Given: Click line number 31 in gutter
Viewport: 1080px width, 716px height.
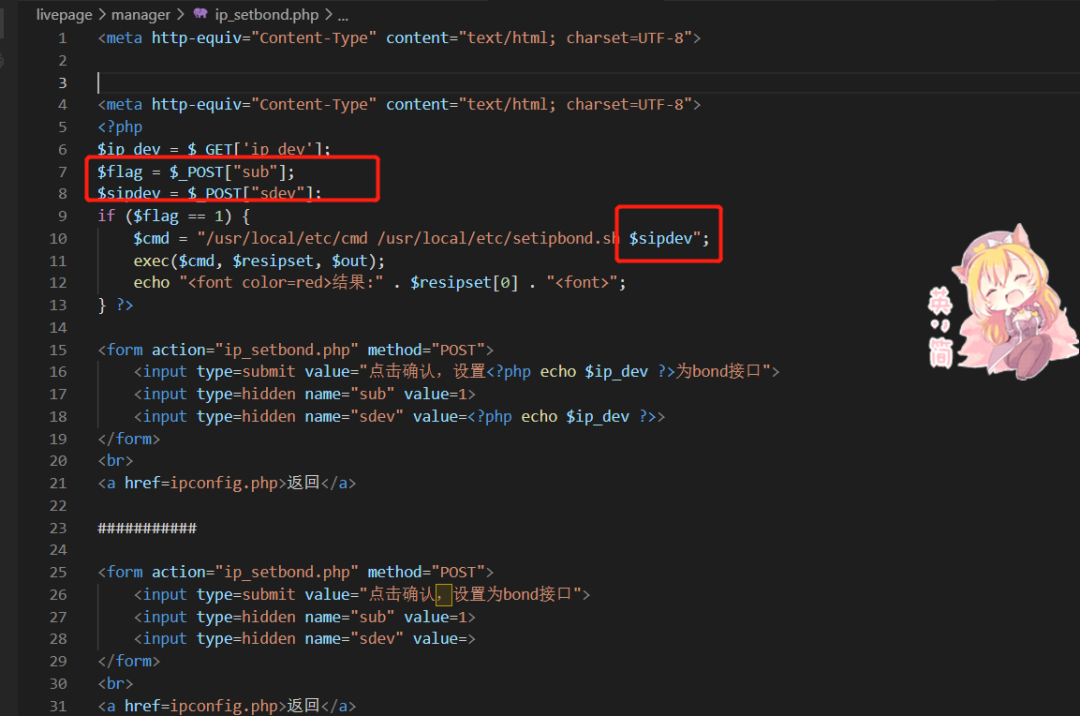Looking at the screenshot, I should point(59,706).
